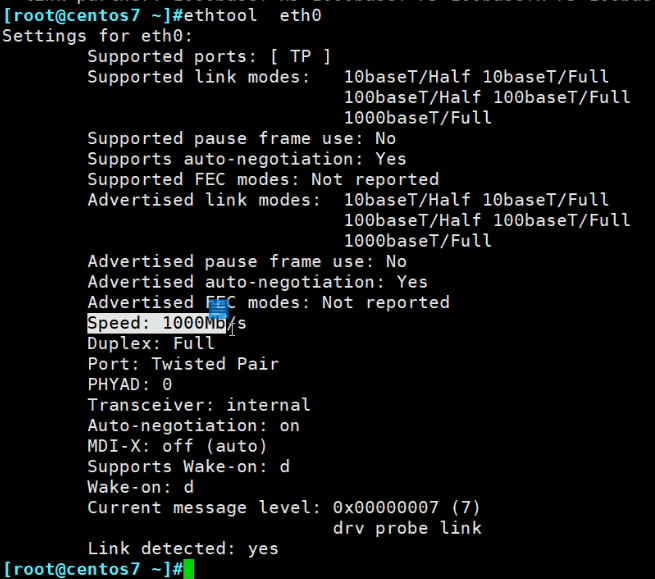Click the "Supported FEC modes: Not reported" line
This screenshot has height=579, width=655.
263,179
